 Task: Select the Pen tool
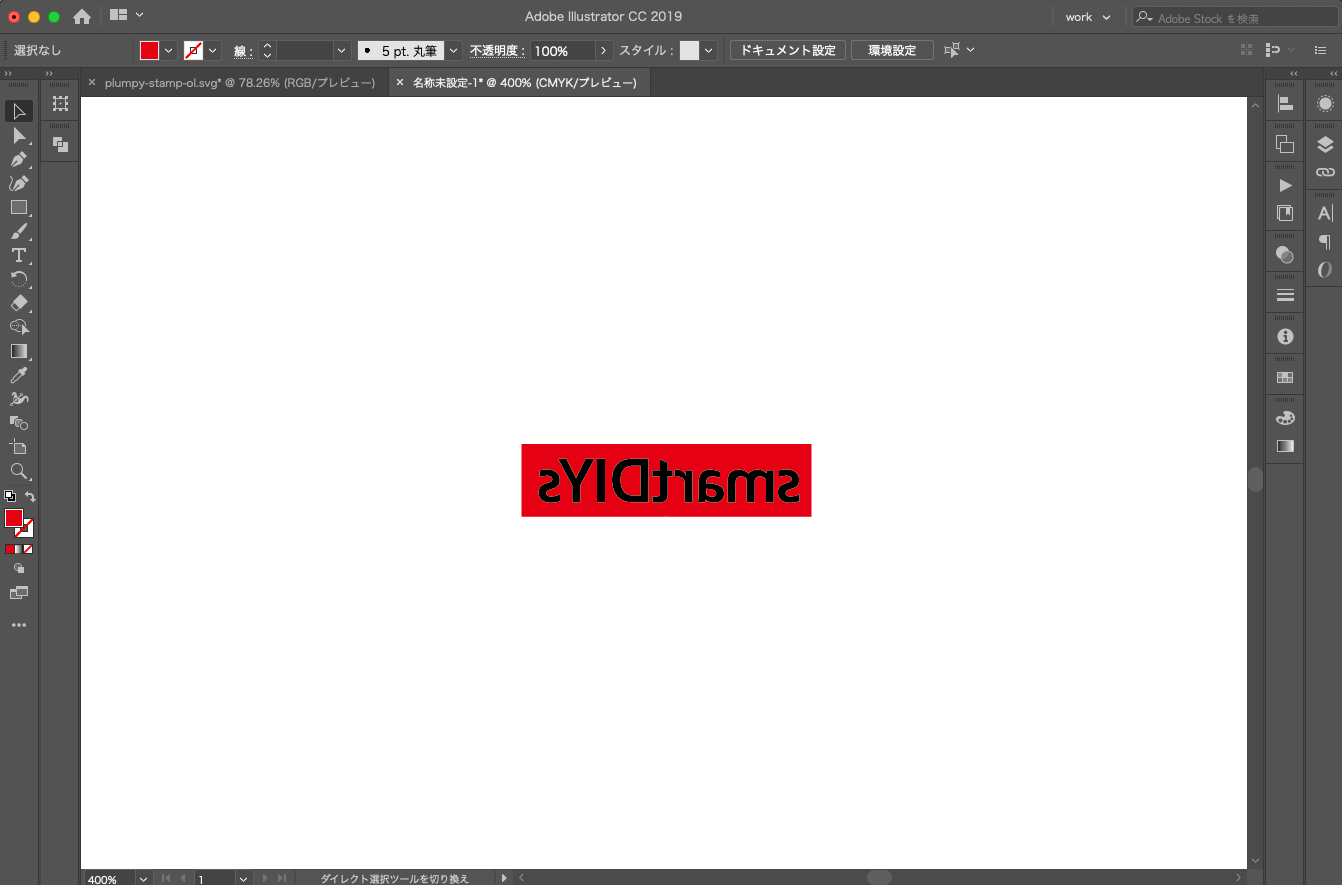point(19,159)
